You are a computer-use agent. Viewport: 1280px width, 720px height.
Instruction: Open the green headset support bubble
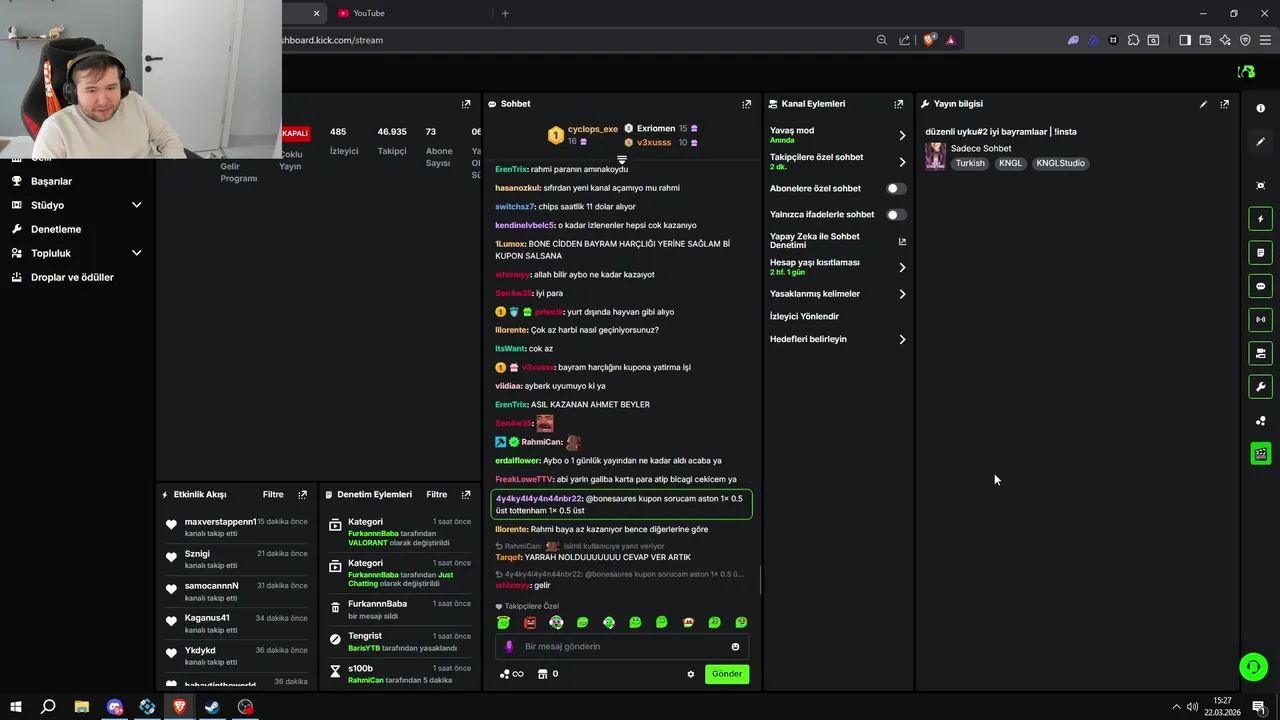[1253, 666]
